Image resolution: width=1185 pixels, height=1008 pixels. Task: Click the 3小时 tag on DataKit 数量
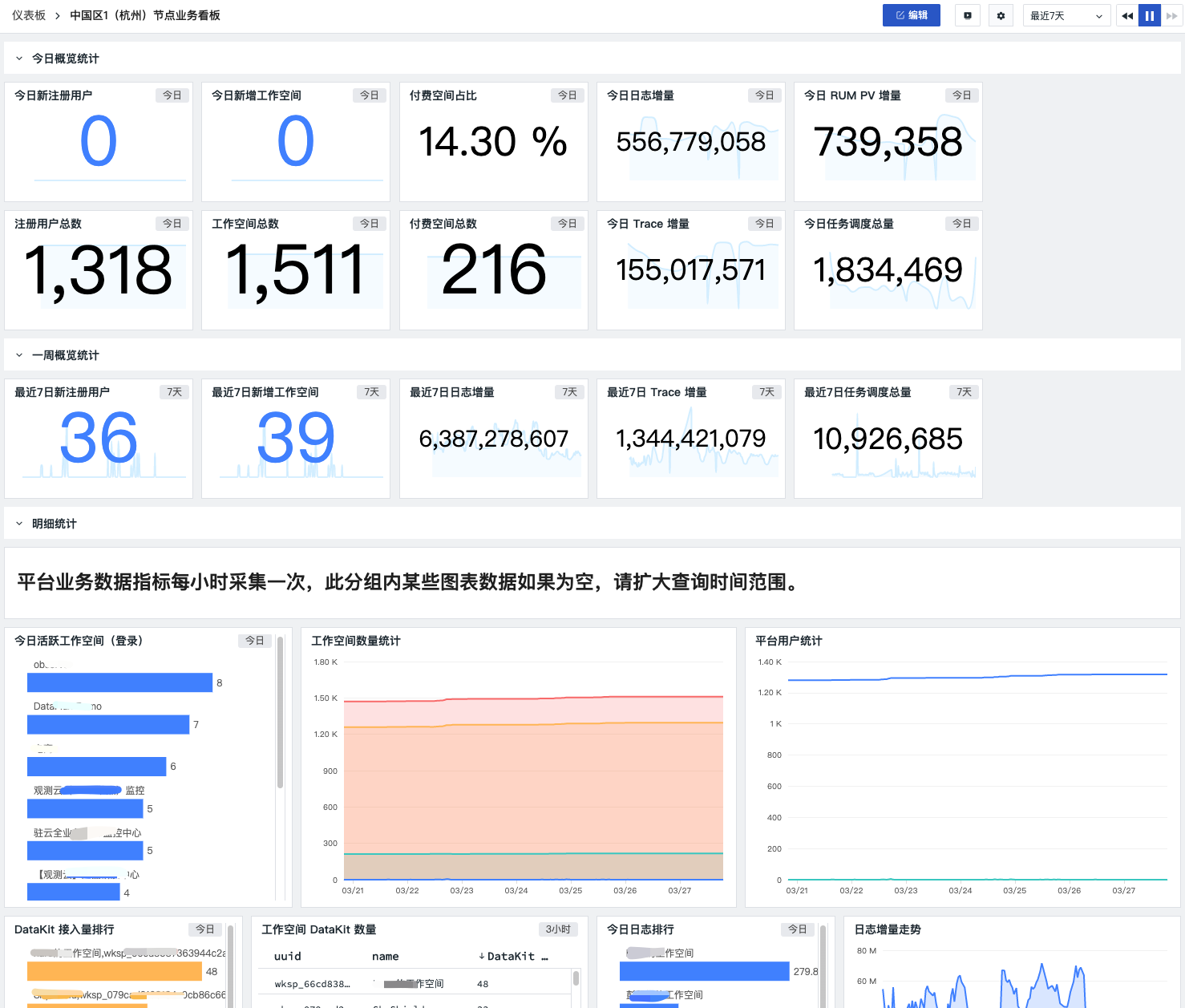pyautogui.click(x=558, y=929)
